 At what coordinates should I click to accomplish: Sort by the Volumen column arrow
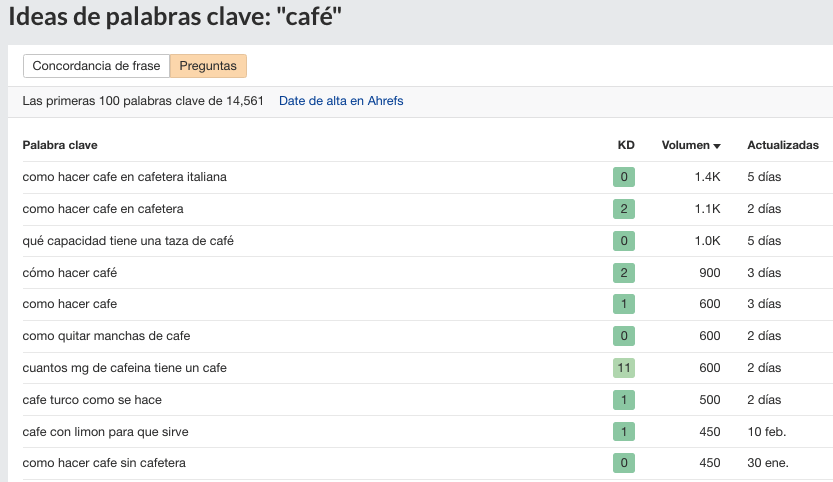pos(717,146)
